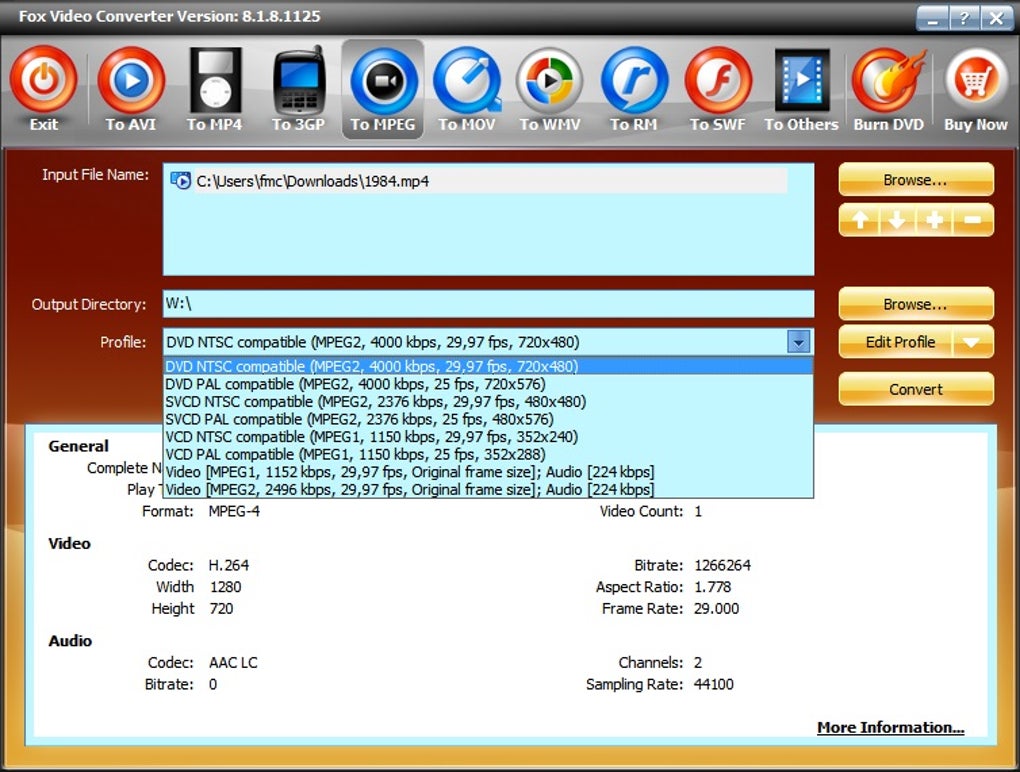Screen dimensions: 1020x772
Task: Launch the Burn DVD tool
Action: click(x=888, y=81)
